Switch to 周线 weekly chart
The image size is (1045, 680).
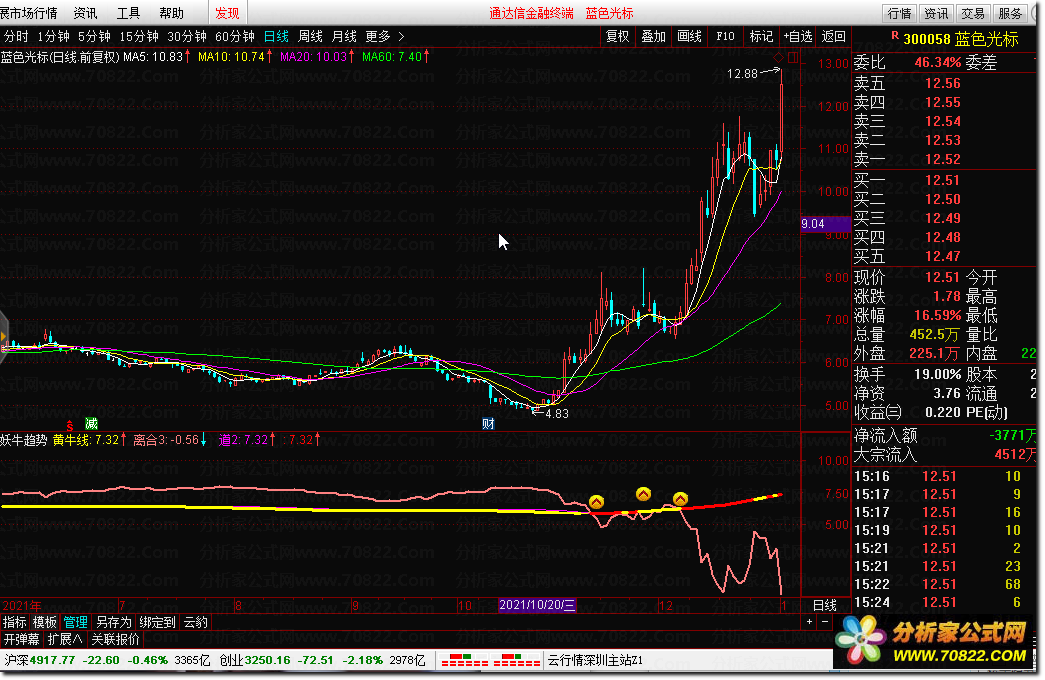coord(310,37)
